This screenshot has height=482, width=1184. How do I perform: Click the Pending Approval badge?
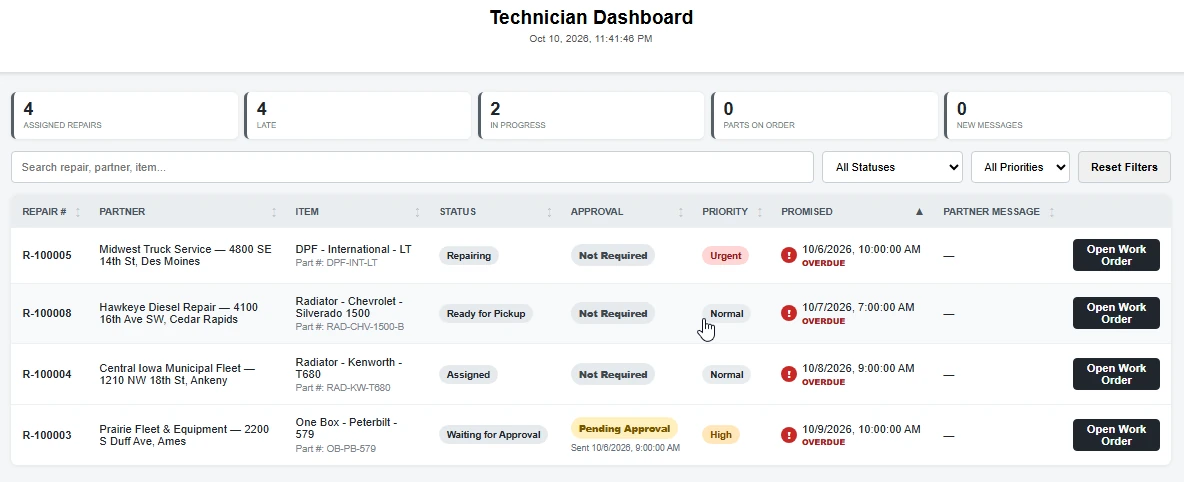(624, 428)
